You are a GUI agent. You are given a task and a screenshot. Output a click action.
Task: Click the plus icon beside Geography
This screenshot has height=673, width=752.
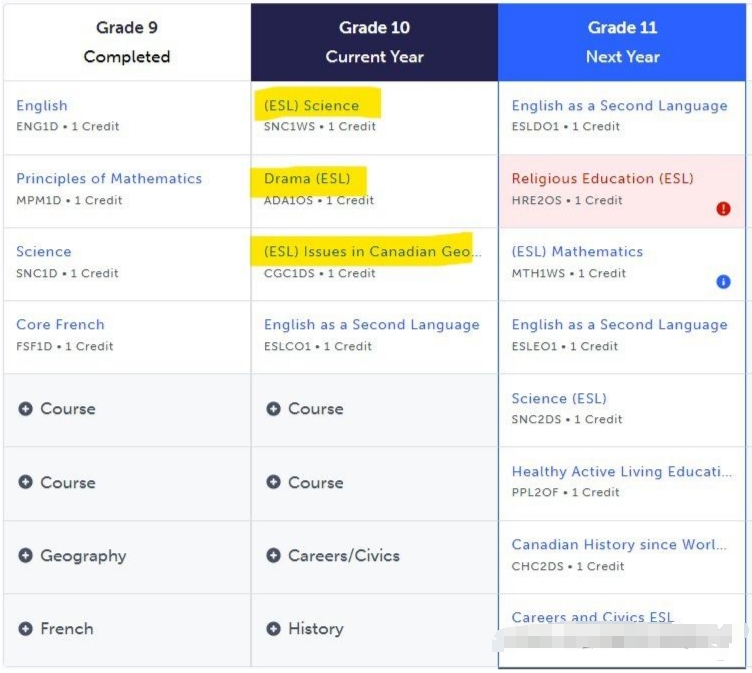click(25, 555)
